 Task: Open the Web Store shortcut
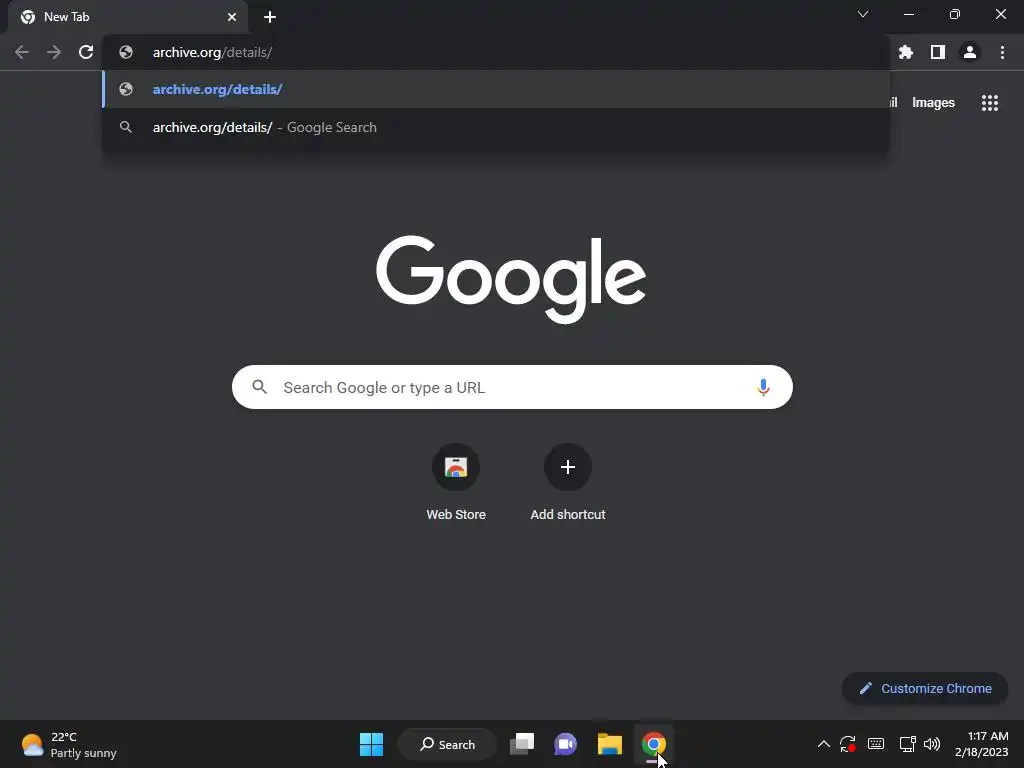456,482
